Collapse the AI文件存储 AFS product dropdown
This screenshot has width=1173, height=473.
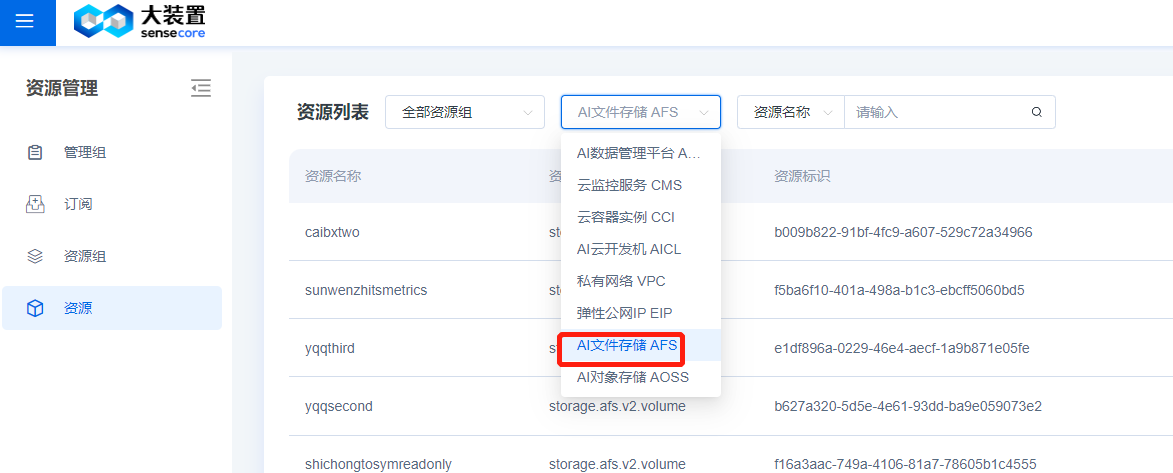[x=640, y=112]
